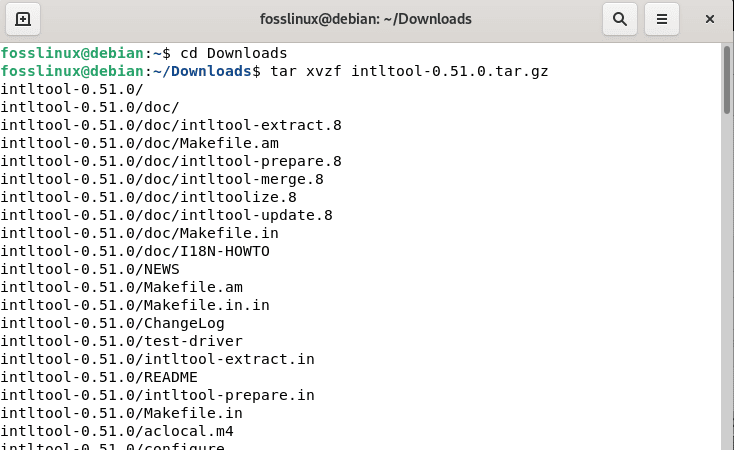Click the test-driver output line

122,341
